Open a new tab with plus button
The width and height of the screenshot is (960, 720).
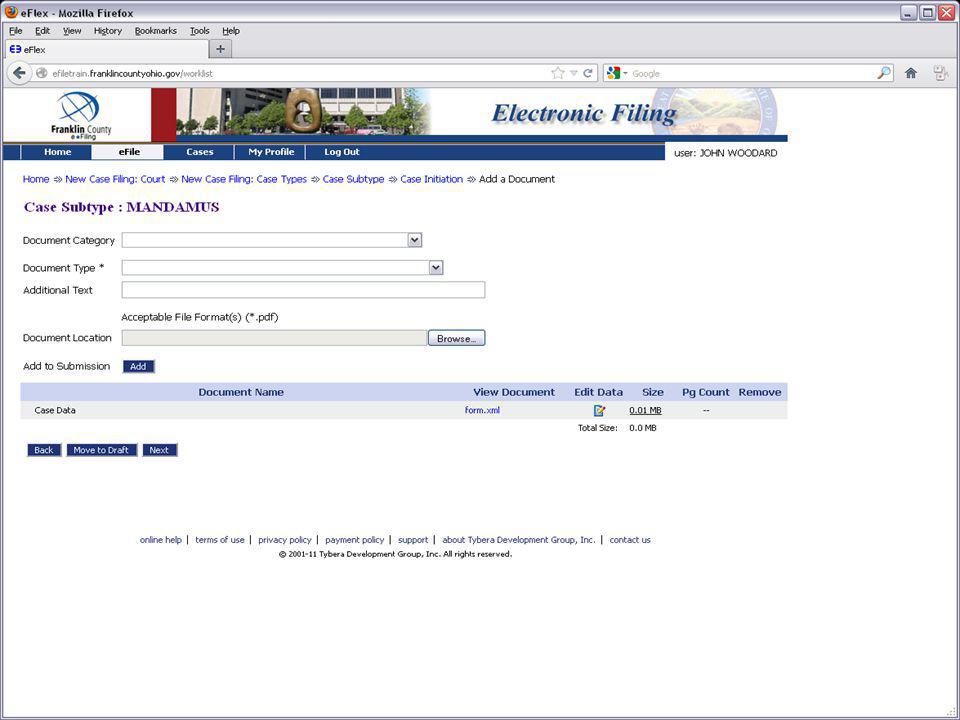[220, 49]
